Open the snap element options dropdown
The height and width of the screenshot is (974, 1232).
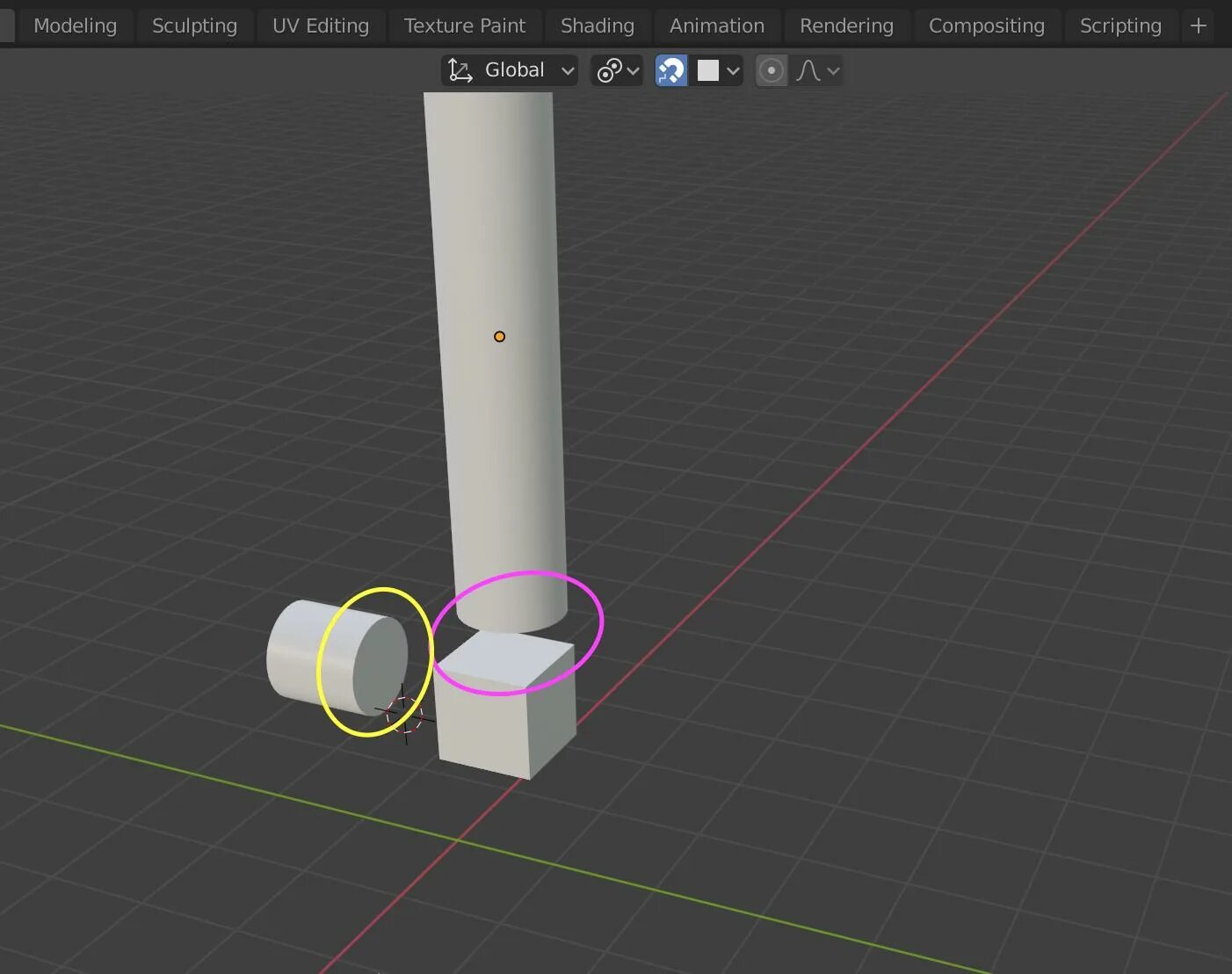tap(717, 70)
